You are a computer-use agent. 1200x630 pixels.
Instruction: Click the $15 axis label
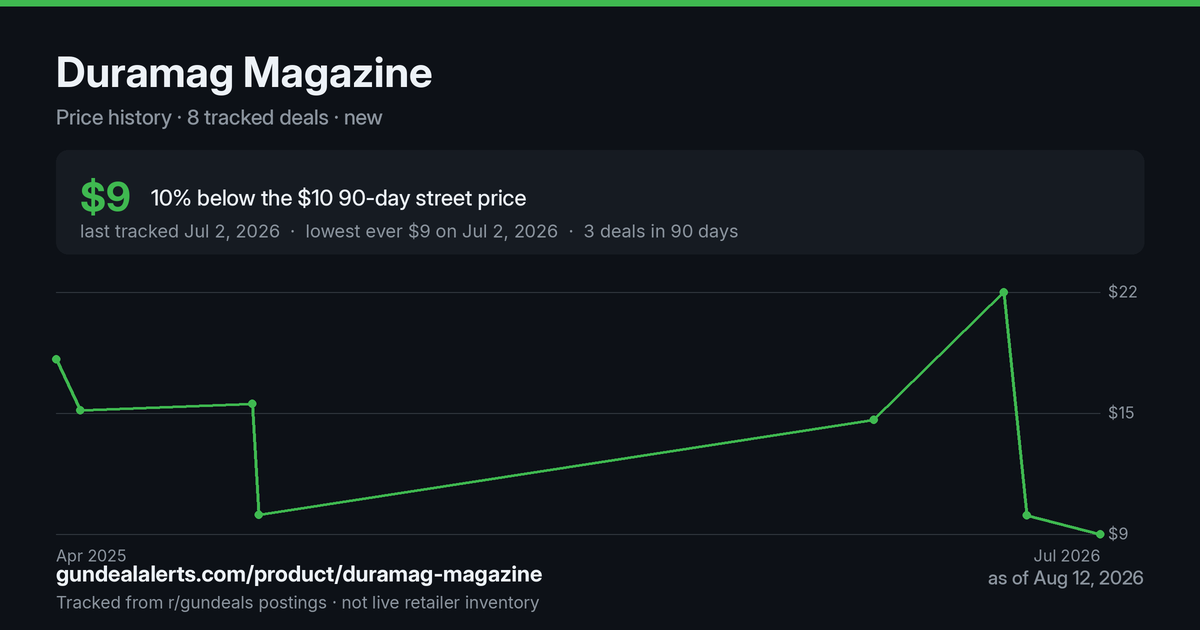(x=1123, y=413)
